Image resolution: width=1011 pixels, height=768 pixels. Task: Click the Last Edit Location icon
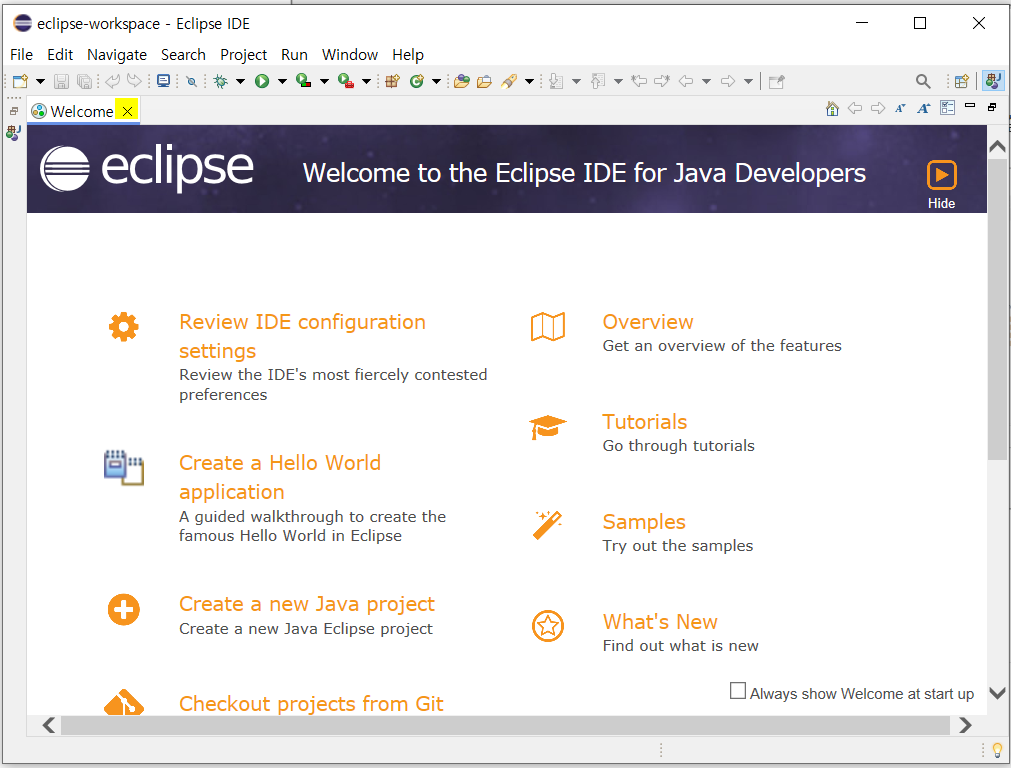(x=639, y=81)
